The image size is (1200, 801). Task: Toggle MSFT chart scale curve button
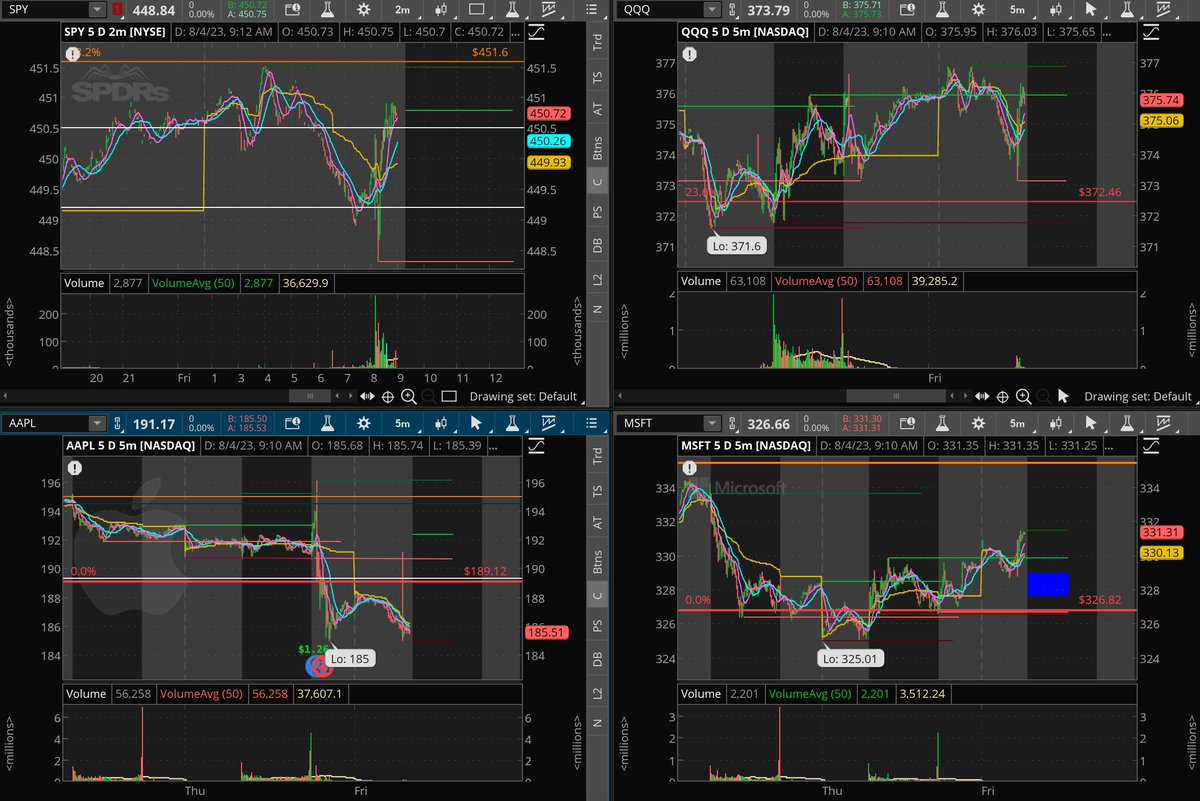(x=1149, y=445)
